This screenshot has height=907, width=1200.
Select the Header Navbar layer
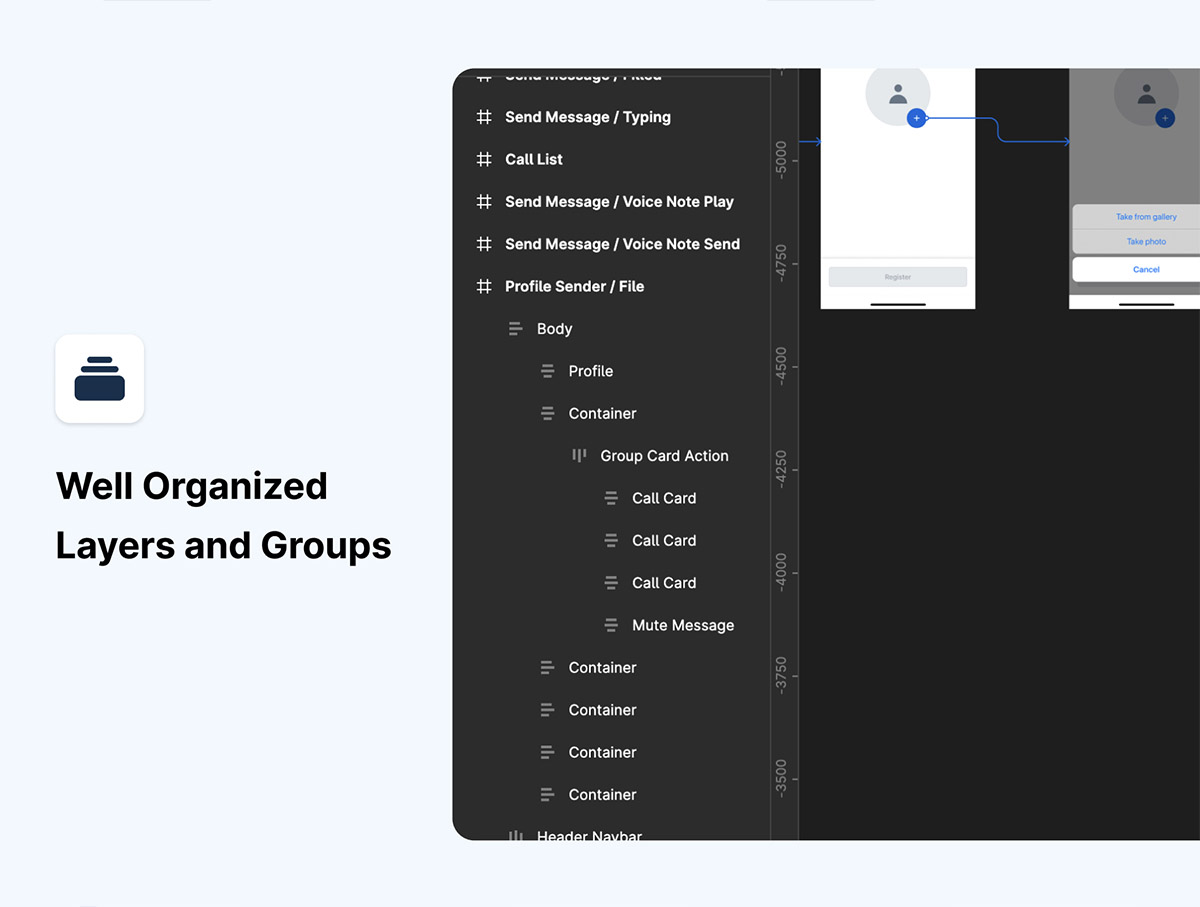click(x=589, y=835)
